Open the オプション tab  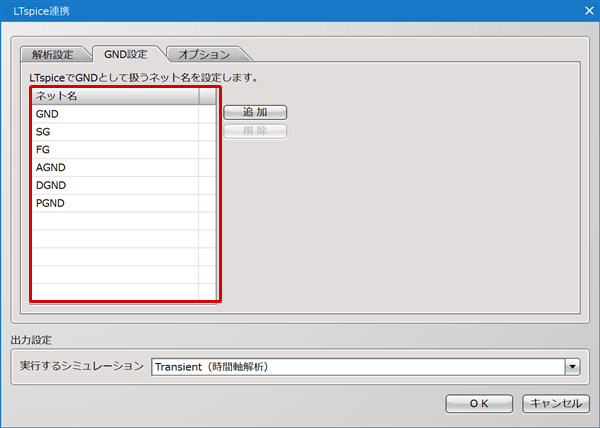click(204, 54)
